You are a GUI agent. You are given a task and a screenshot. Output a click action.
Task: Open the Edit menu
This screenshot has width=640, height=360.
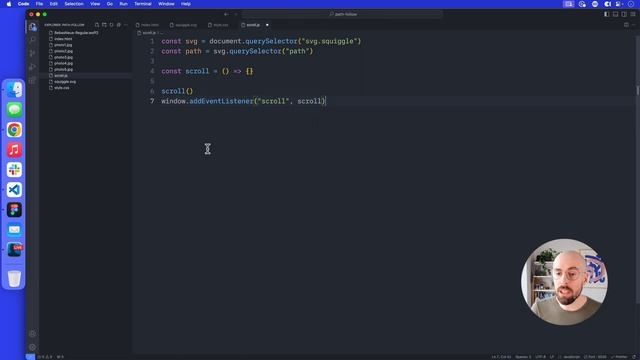coord(53,4)
